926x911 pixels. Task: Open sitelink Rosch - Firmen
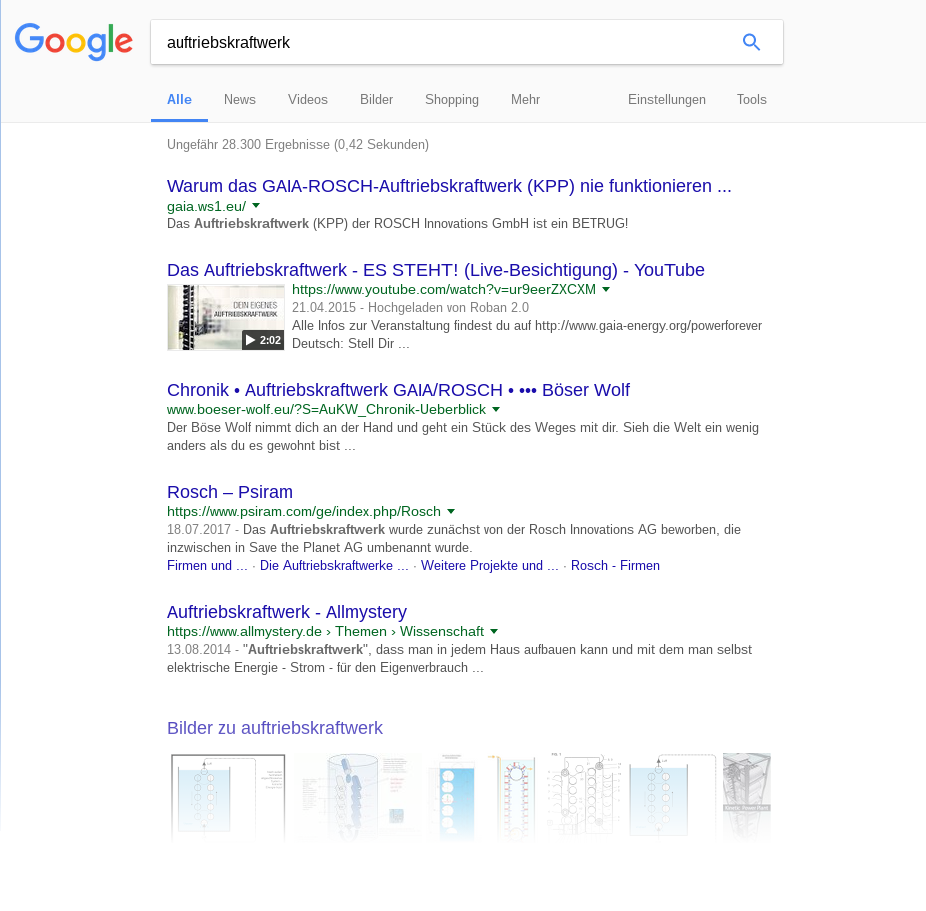coord(615,565)
